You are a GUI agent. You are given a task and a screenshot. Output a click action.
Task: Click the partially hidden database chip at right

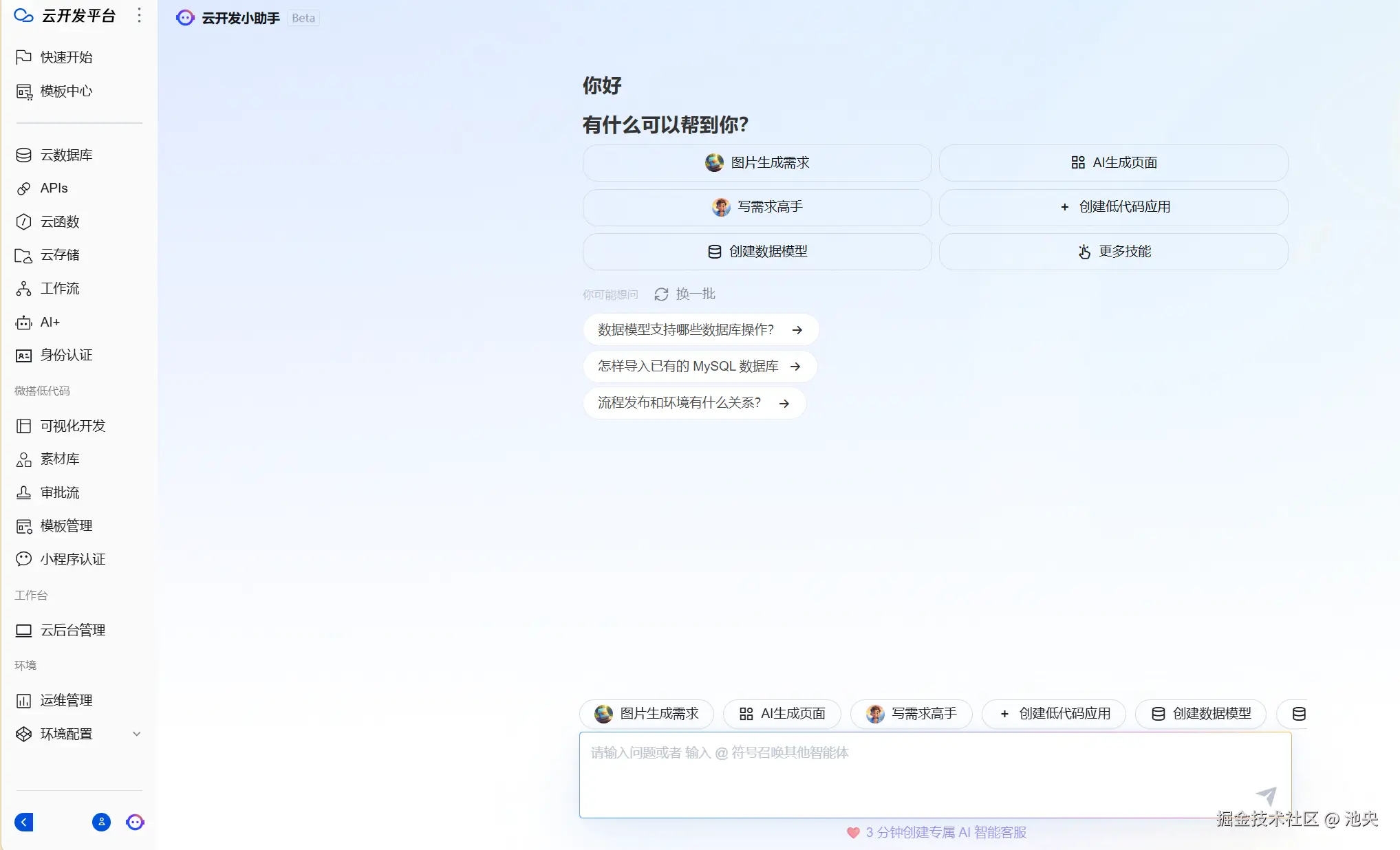click(x=1297, y=714)
